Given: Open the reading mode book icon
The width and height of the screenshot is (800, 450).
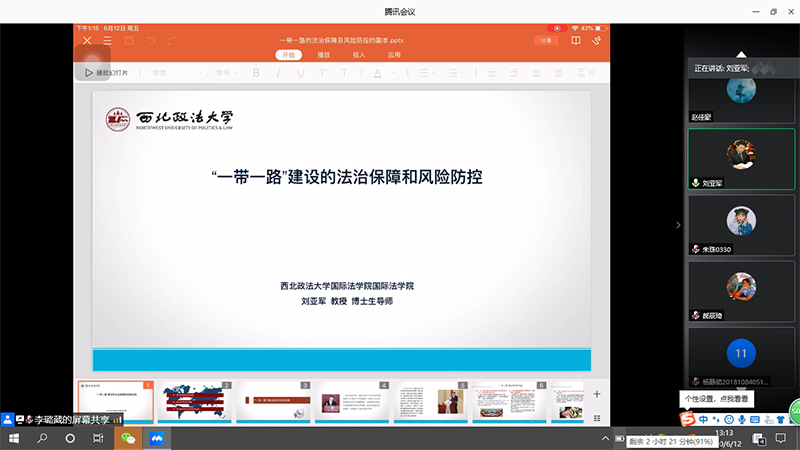Looking at the screenshot, I should 576,41.
